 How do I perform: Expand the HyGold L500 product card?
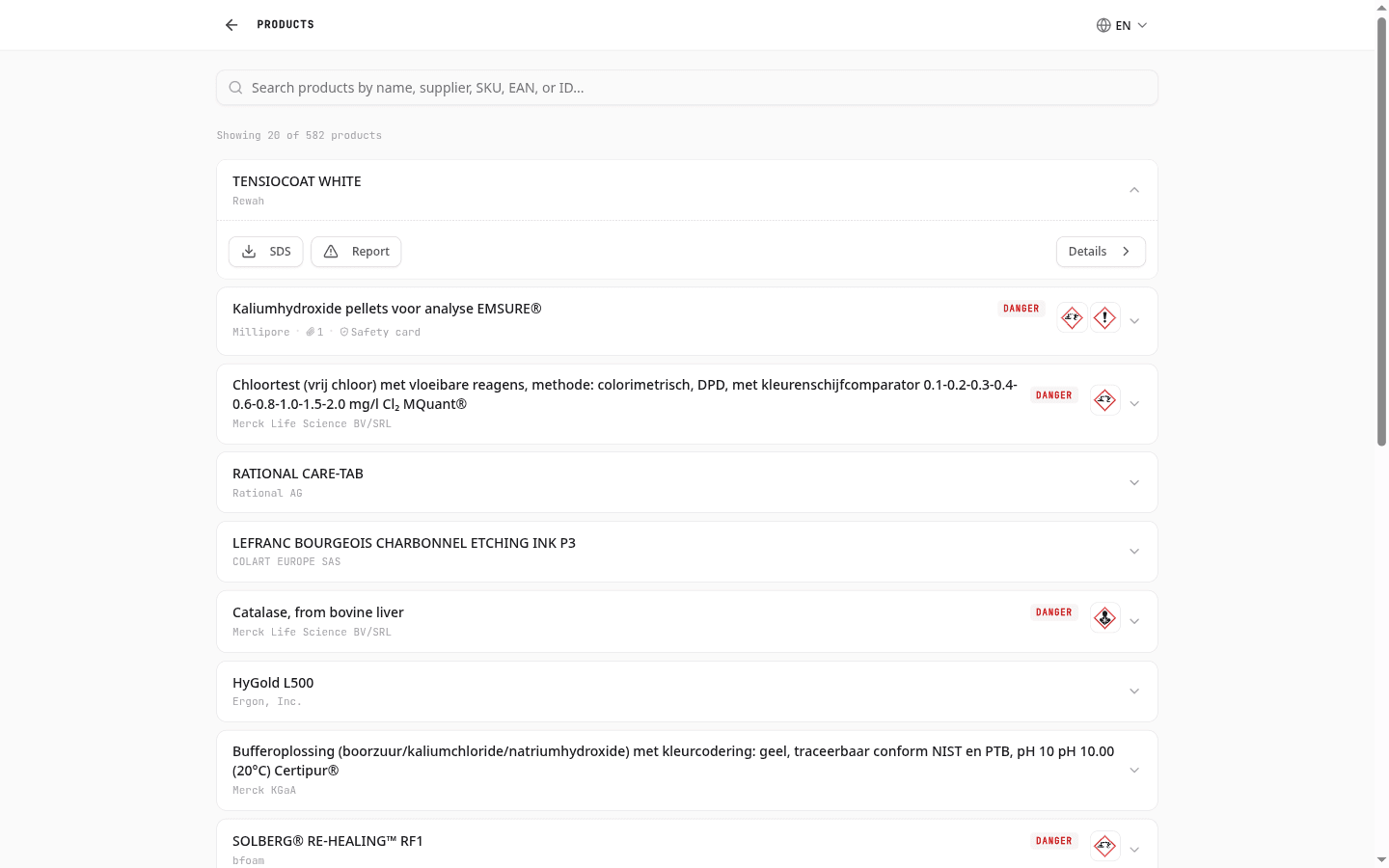1134,692
